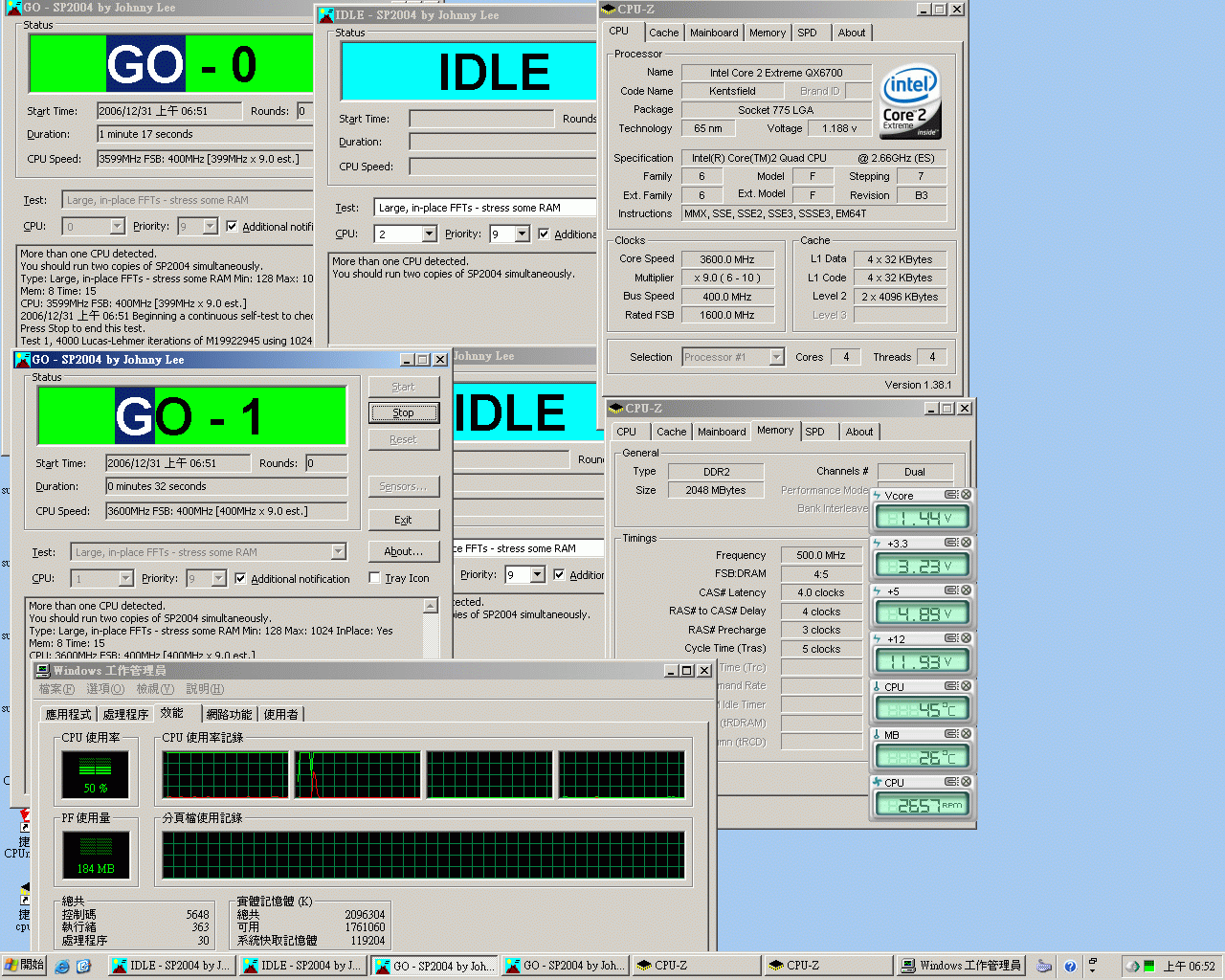Expand the Test dropdown in GO - 1 window
Viewport: 1225px width, 980px height.
338,552
